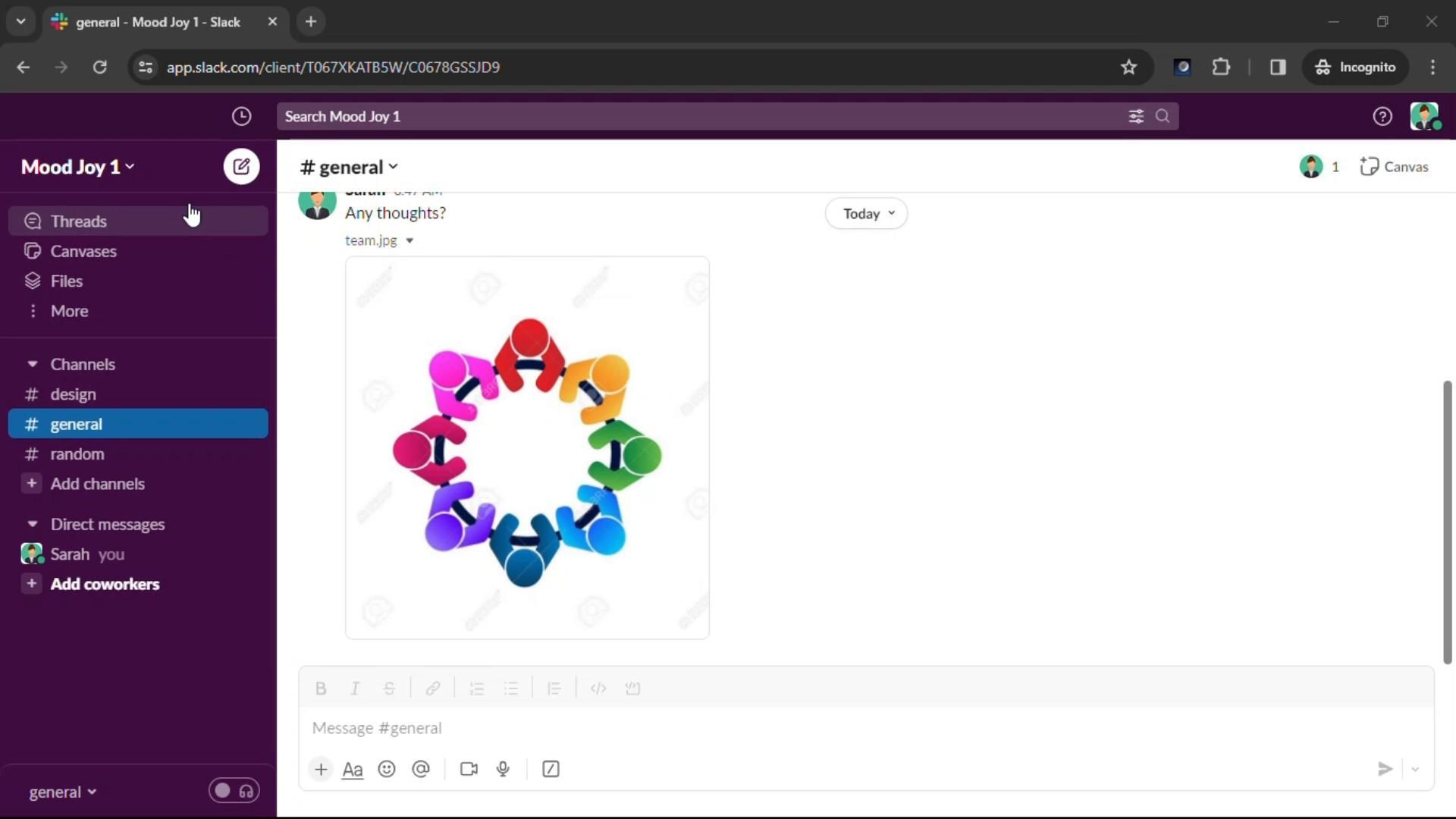Toggle browser side panel button
The width and height of the screenshot is (1456, 819).
(1278, 67)
